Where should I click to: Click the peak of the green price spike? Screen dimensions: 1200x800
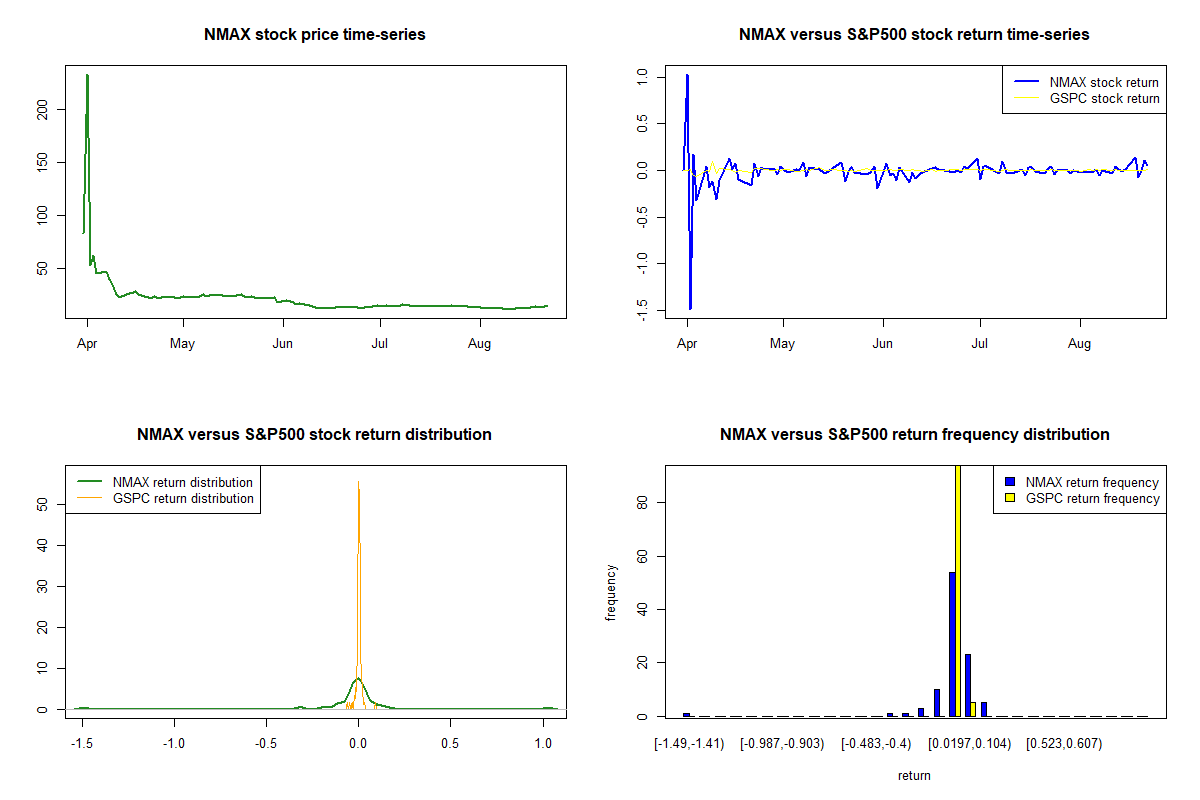click(x=87, y=76)
